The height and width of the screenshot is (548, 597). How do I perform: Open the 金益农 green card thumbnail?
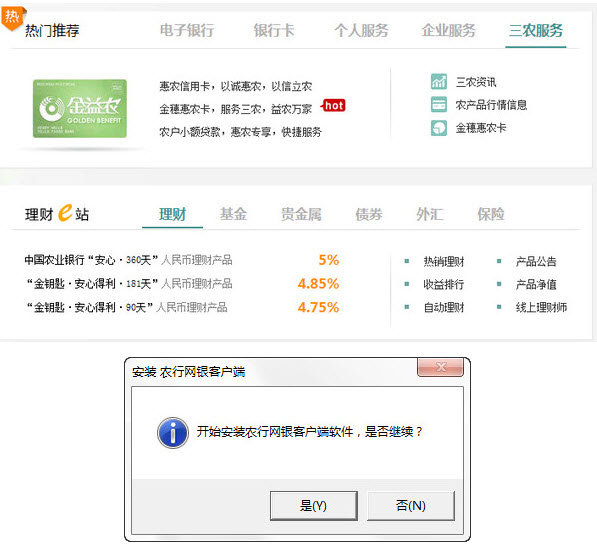pyautogui.click(x=80, y=109)
